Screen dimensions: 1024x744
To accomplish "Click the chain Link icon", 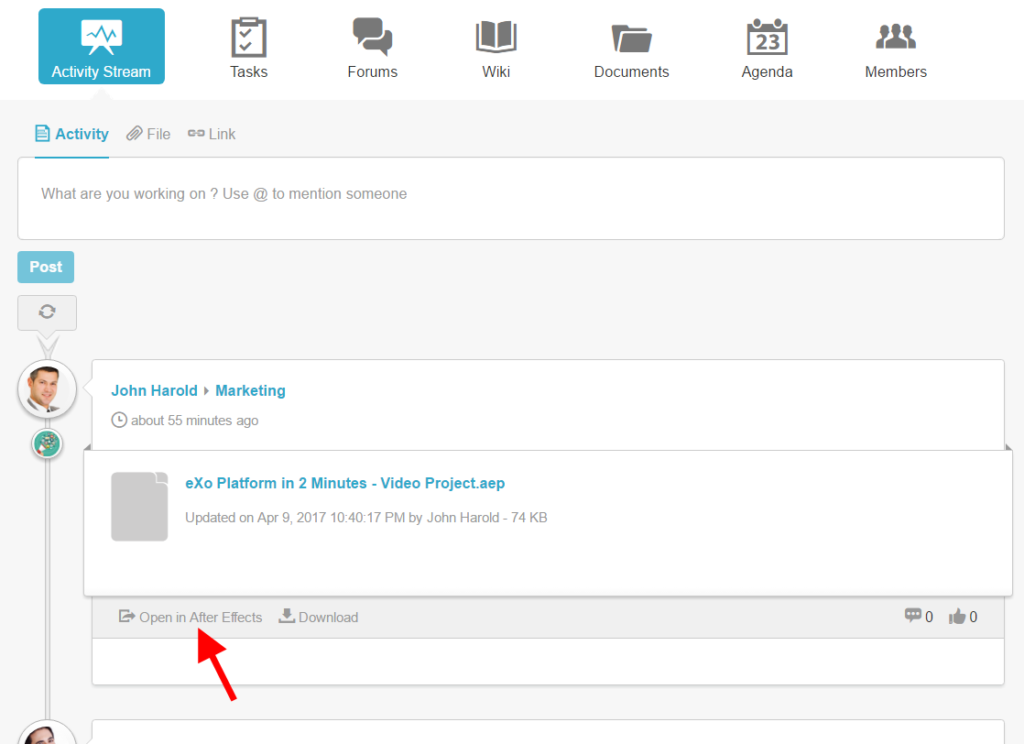I will [196, 133].
